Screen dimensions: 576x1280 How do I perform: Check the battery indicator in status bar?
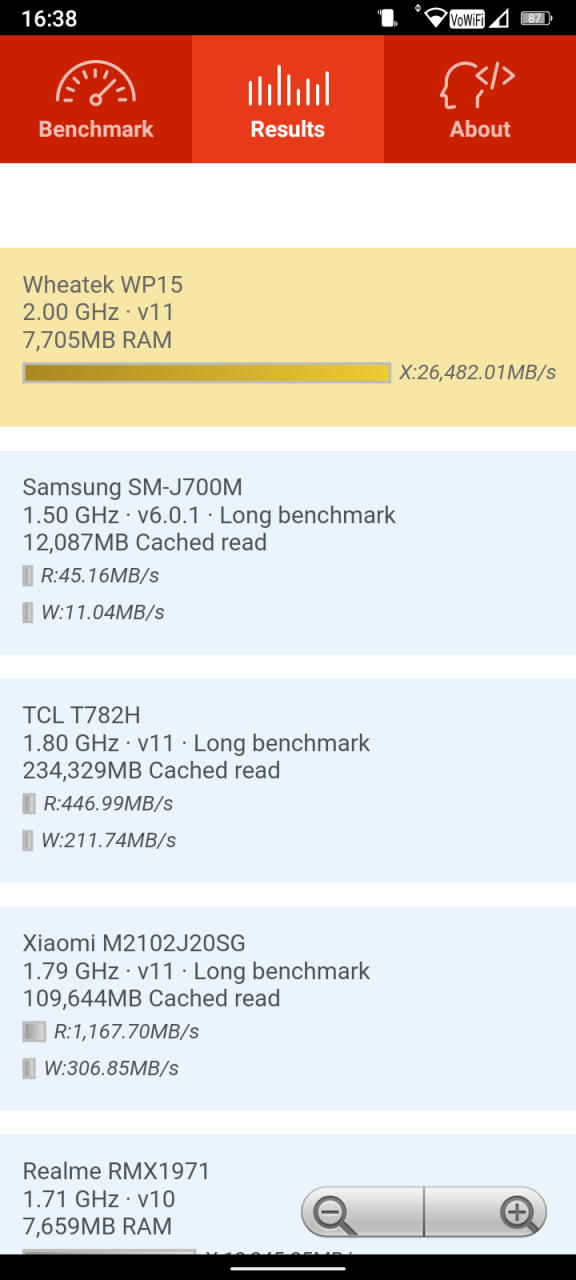click(535, 18)
